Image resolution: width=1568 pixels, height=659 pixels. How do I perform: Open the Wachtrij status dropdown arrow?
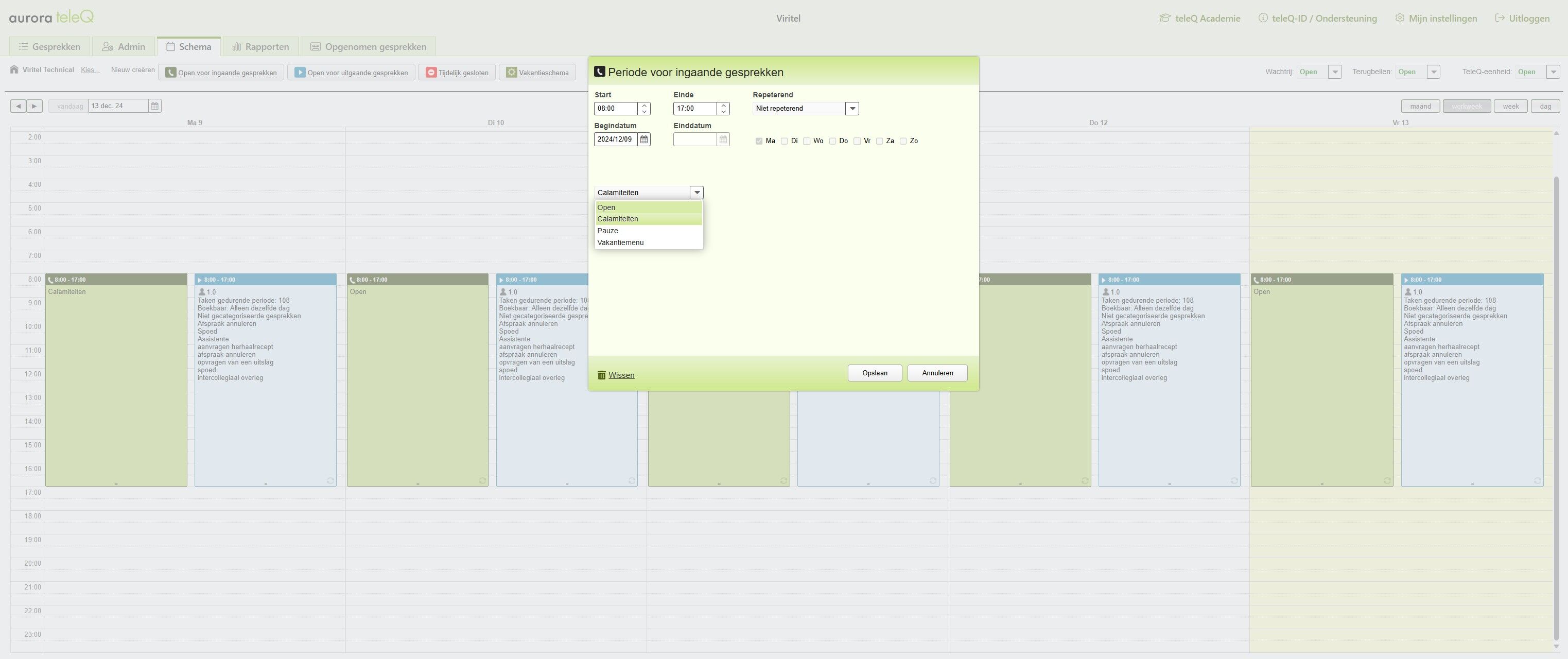1335,72
